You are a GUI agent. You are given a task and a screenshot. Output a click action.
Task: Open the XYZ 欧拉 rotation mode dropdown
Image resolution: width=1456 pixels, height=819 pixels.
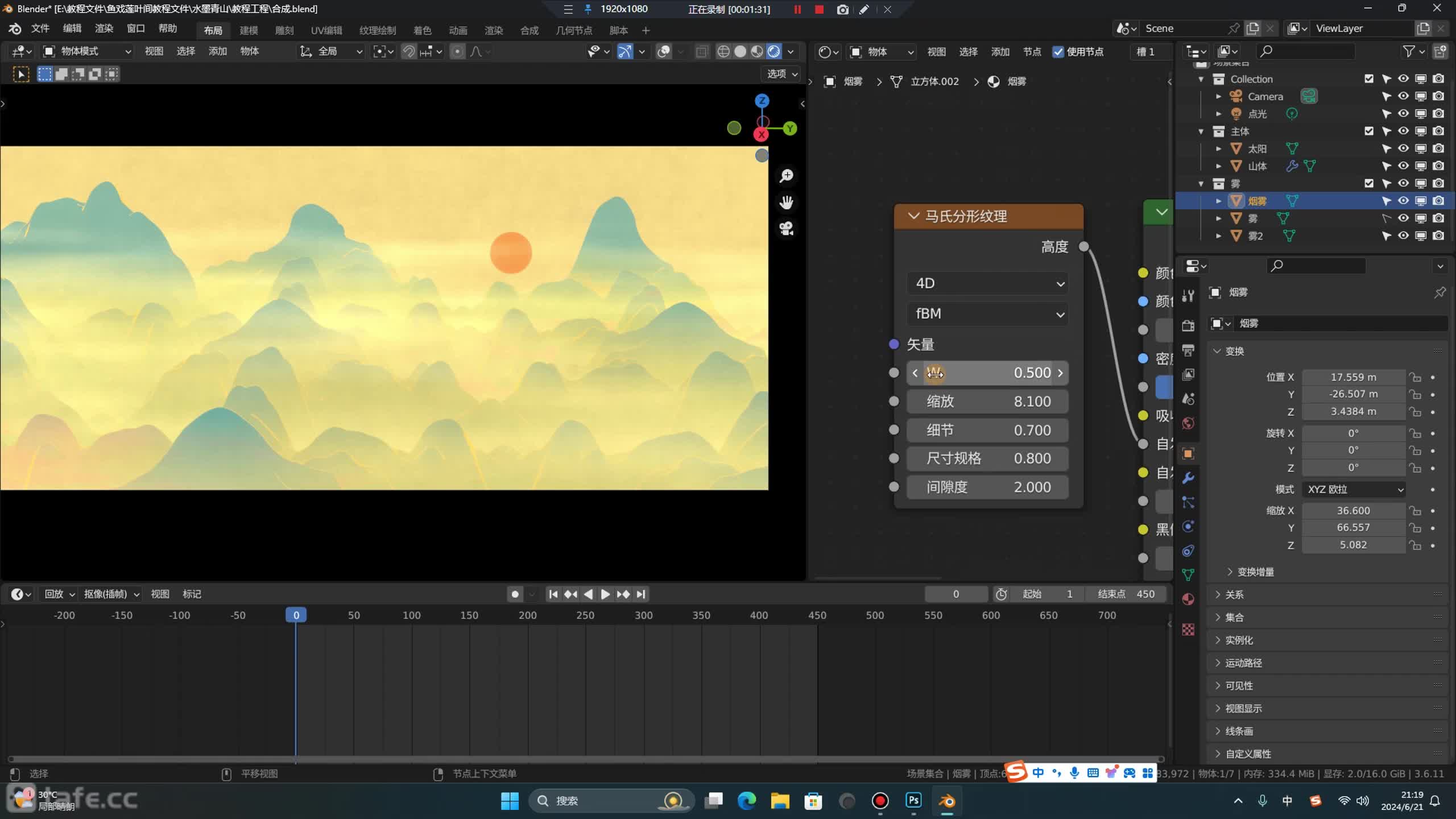1354,489
